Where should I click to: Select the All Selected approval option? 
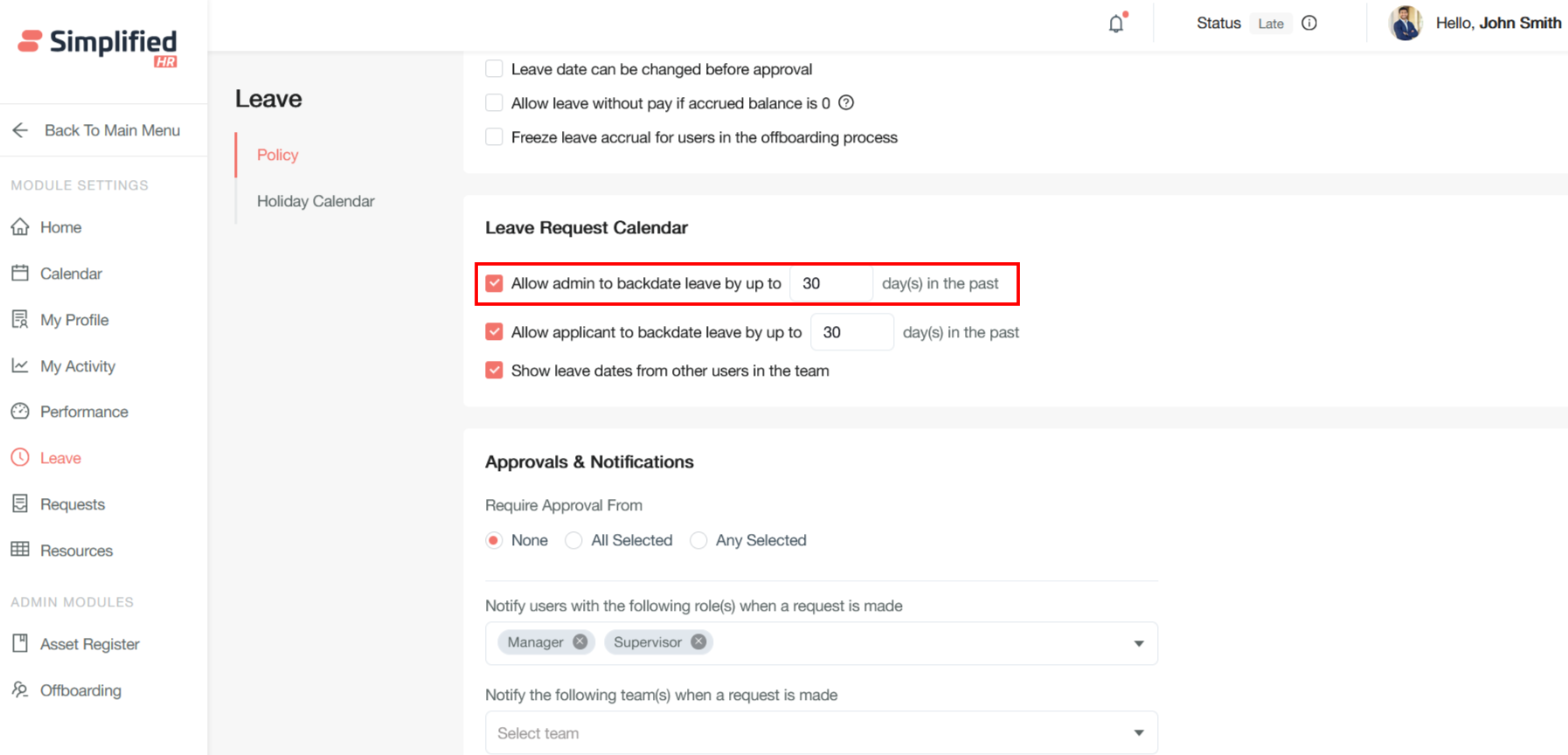pyautogui.click(x=574, y=541)
